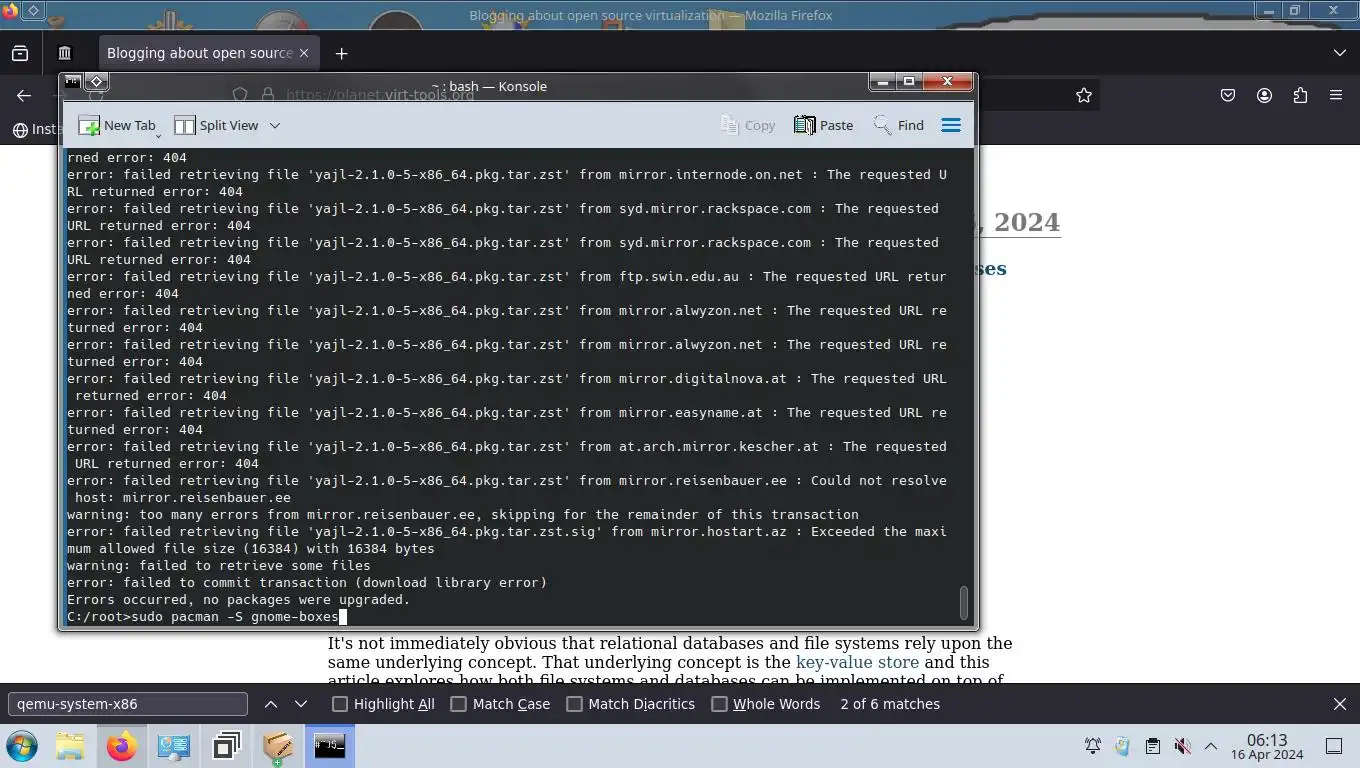
Task: Click the documents tray icon beside bell
Action: point(1122,746)
